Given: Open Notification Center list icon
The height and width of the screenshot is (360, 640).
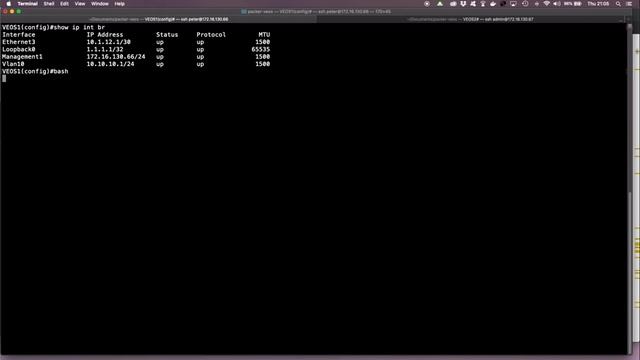Looking at the screenshot, I should [629, 4].
